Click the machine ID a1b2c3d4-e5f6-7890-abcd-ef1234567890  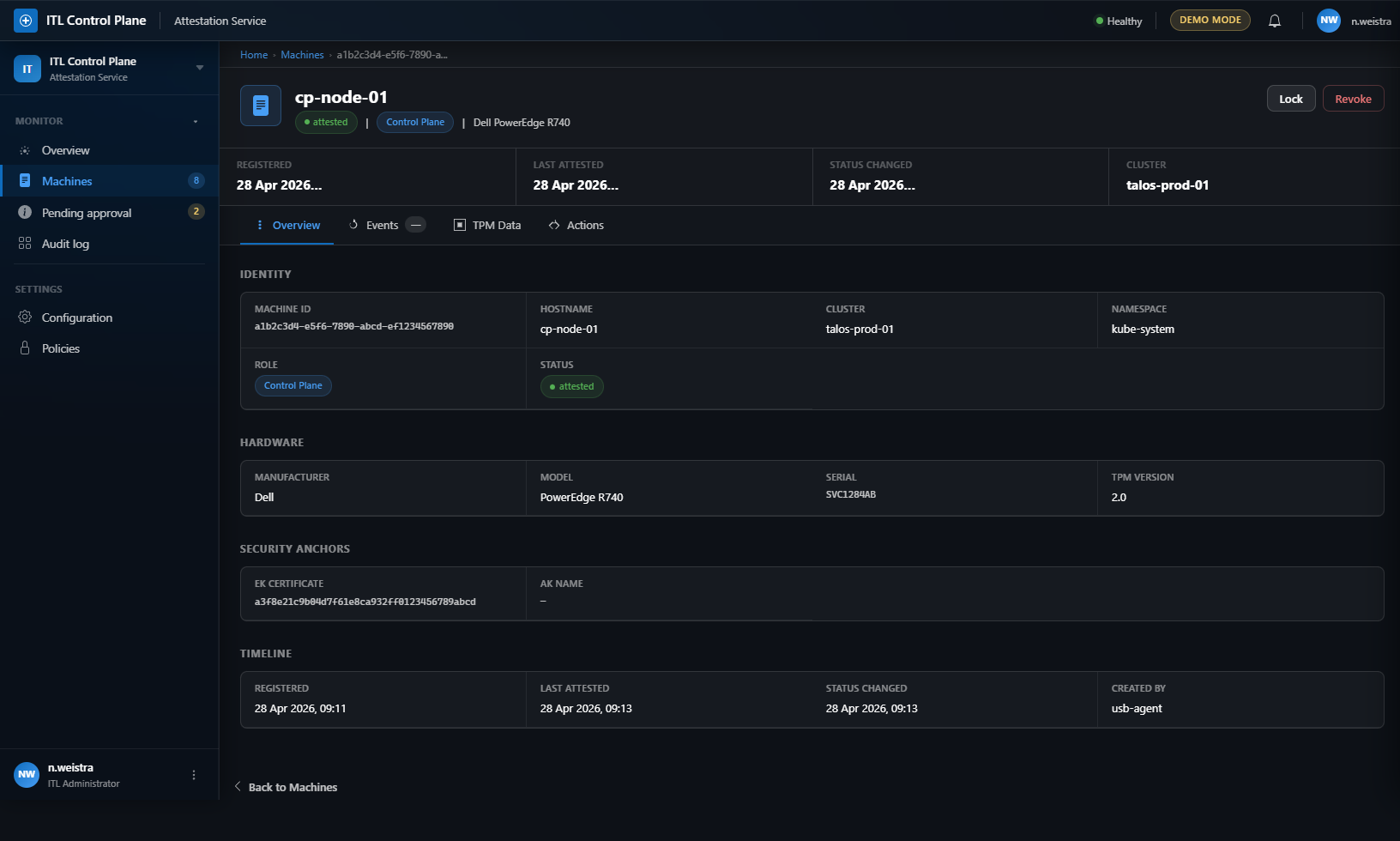pos(354,326)
